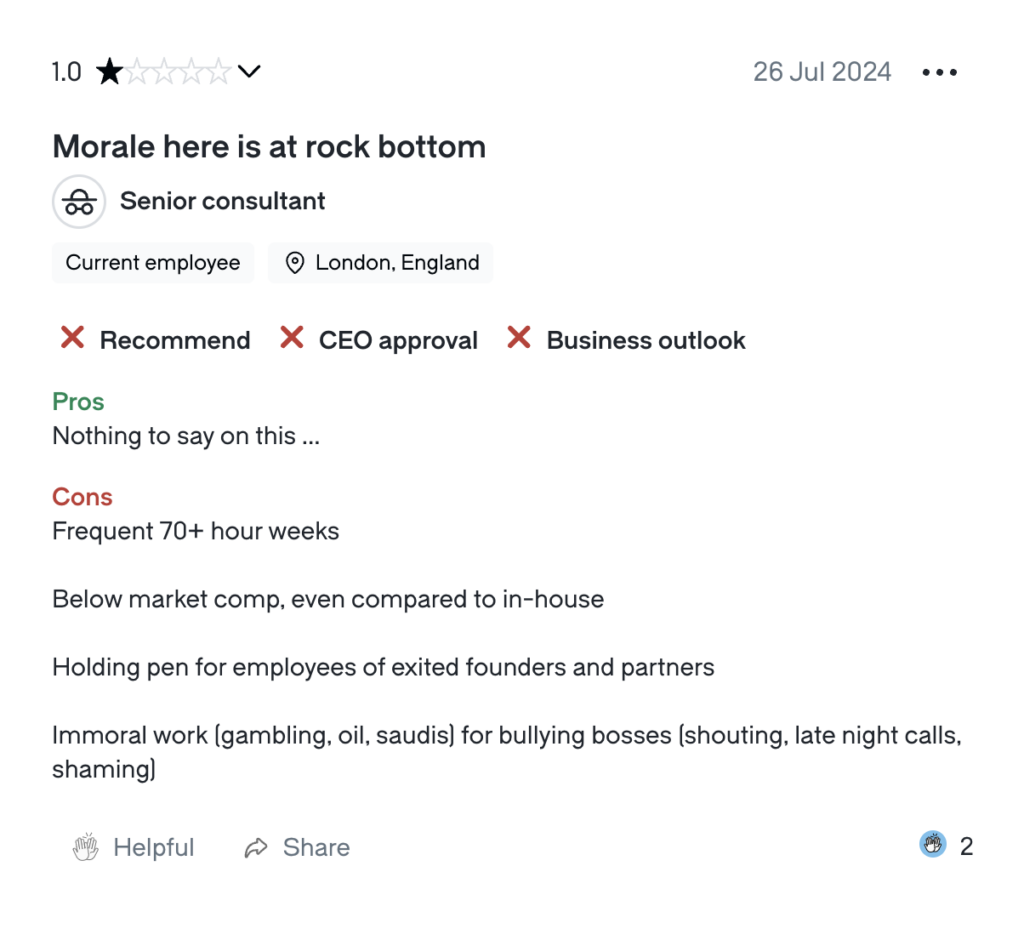
Task: Select the Current employee tag
Action: (x=153, y=262)
